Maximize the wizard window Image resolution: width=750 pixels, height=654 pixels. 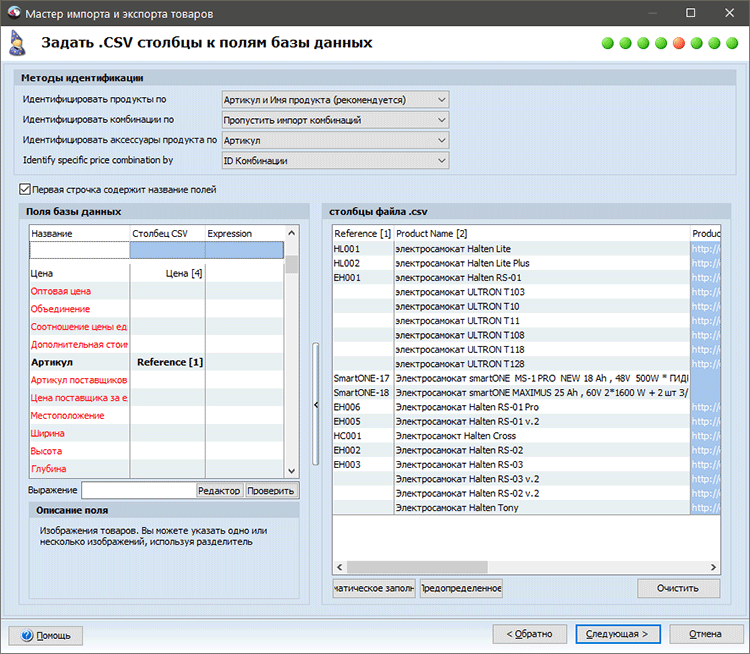[x=691, y=13]
